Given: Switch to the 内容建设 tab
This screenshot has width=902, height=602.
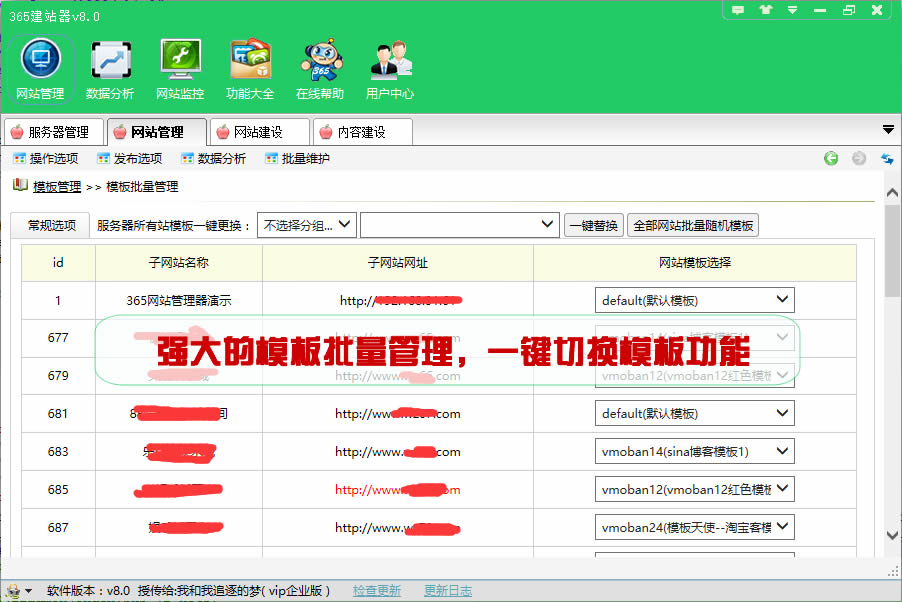Looking at the screenshot, I should click(363, 132).
